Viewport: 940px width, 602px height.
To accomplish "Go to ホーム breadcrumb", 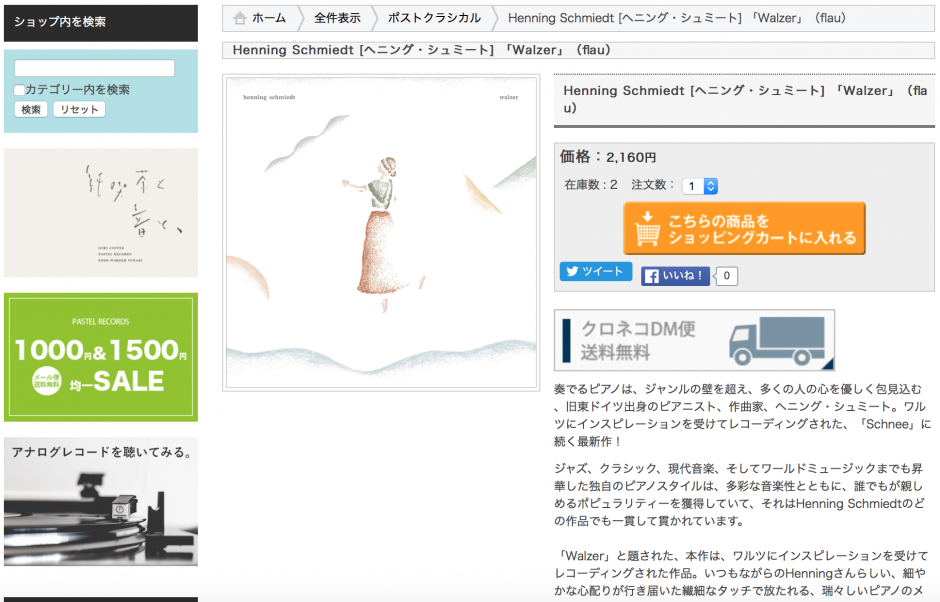I will coord(269,18).
